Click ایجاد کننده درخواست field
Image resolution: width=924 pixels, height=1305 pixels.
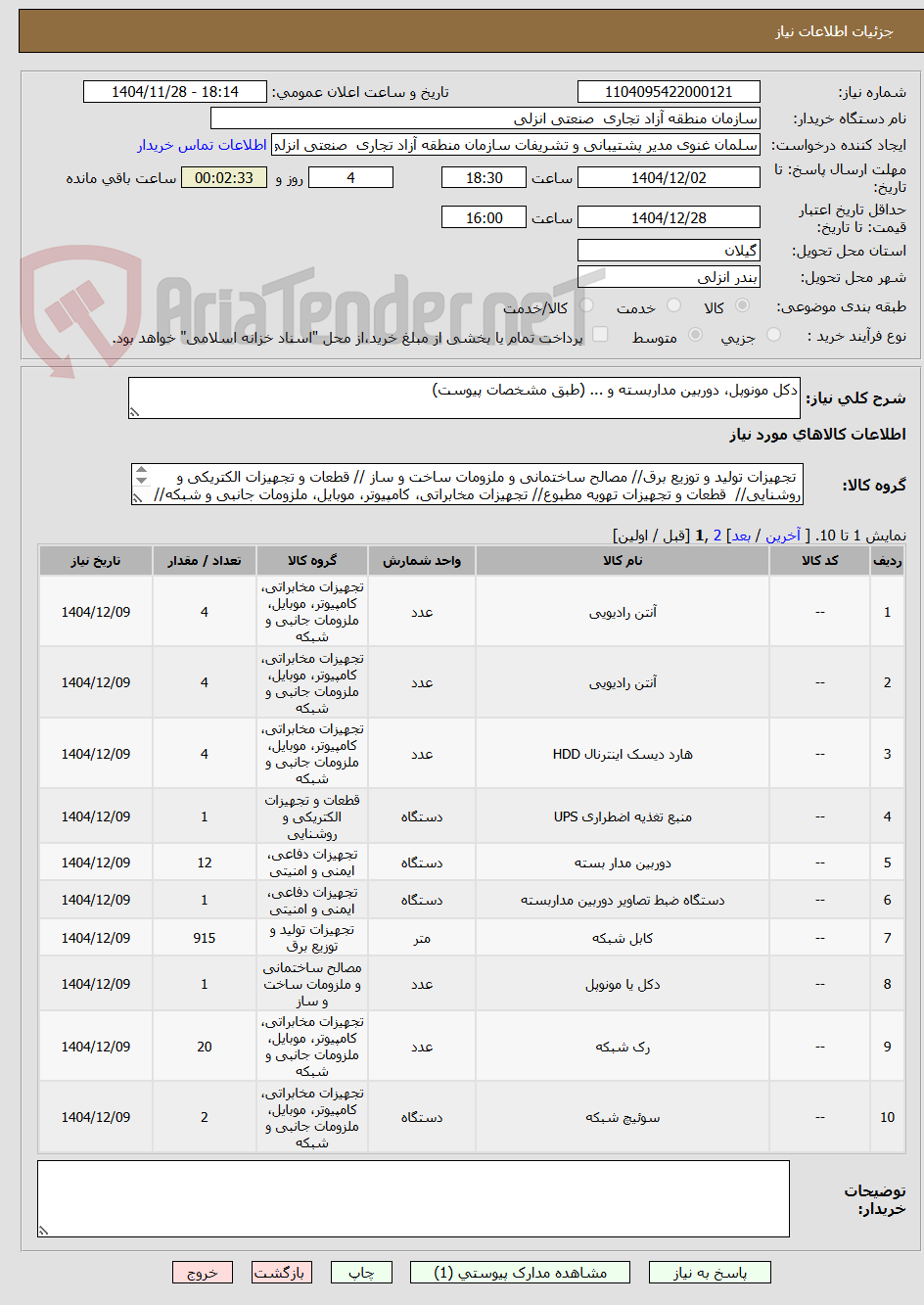(516, 145)
